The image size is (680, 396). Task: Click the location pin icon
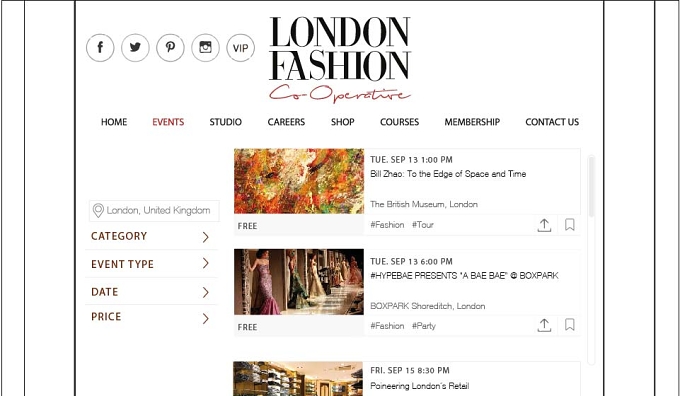coord(98,211)
